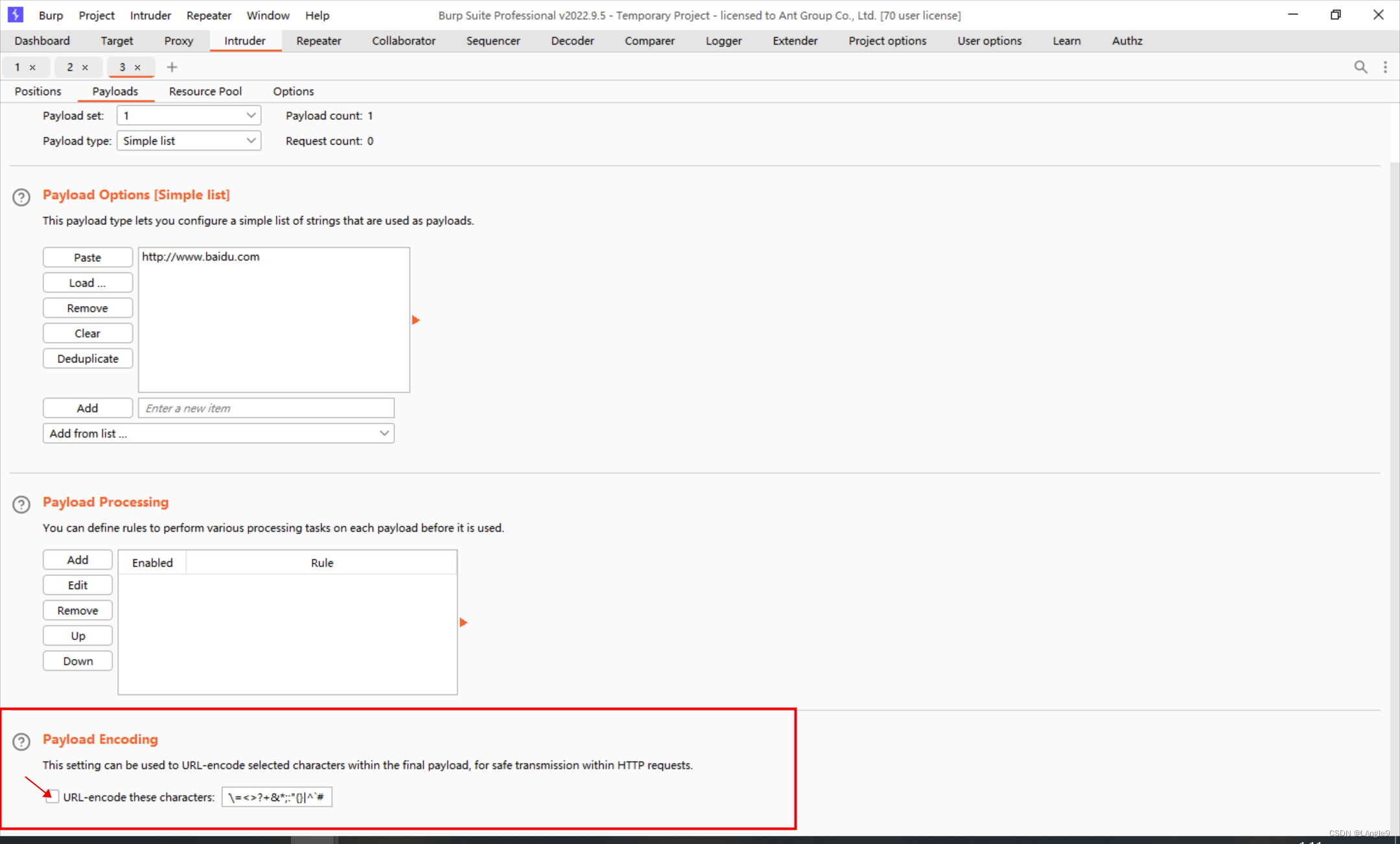Expand the Add from list dropdown
Viewport: 1400px width, 844px height.
tap(218, 433)
